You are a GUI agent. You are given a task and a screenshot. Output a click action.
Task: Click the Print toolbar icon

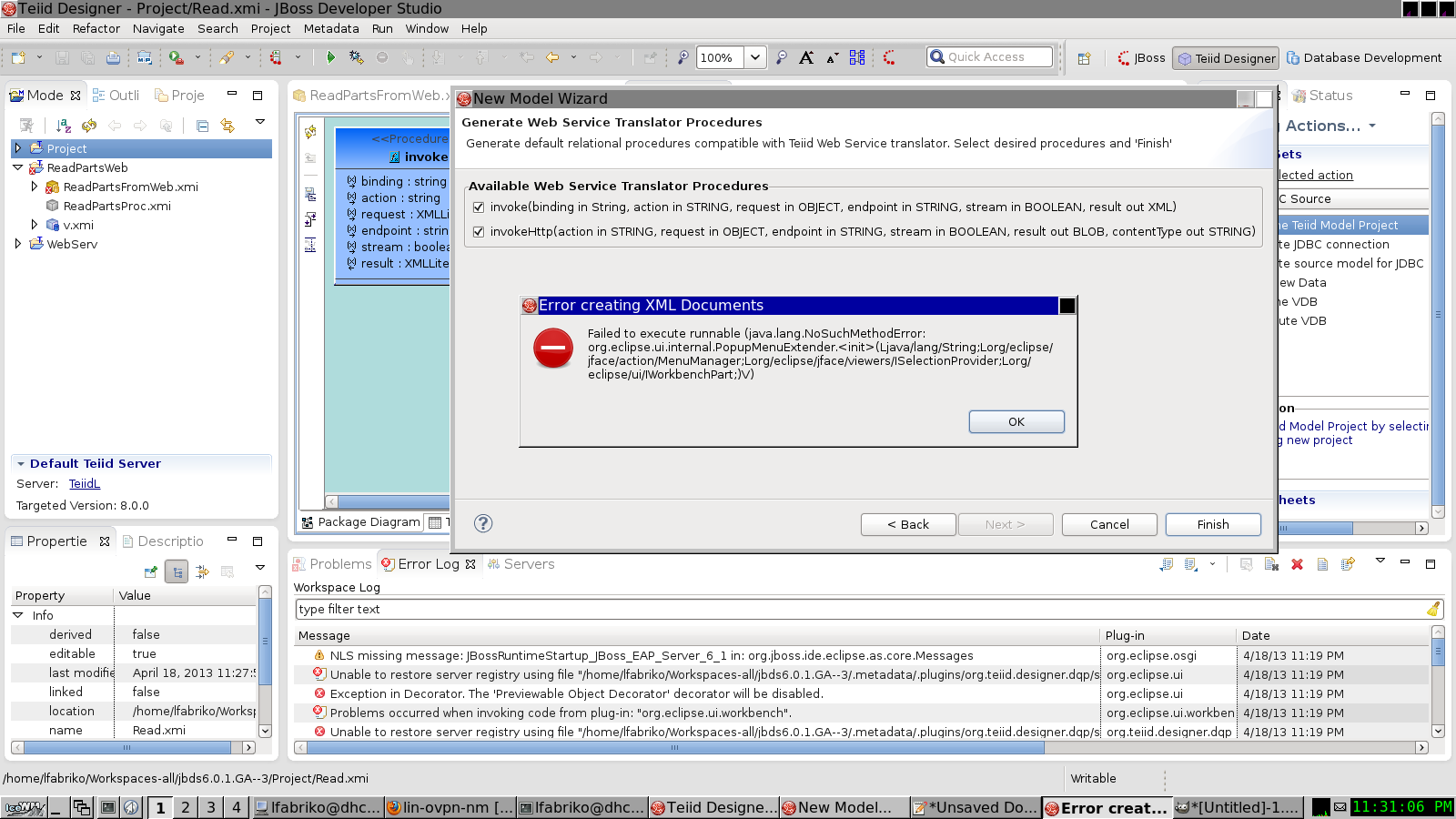(x=113, y=57)
